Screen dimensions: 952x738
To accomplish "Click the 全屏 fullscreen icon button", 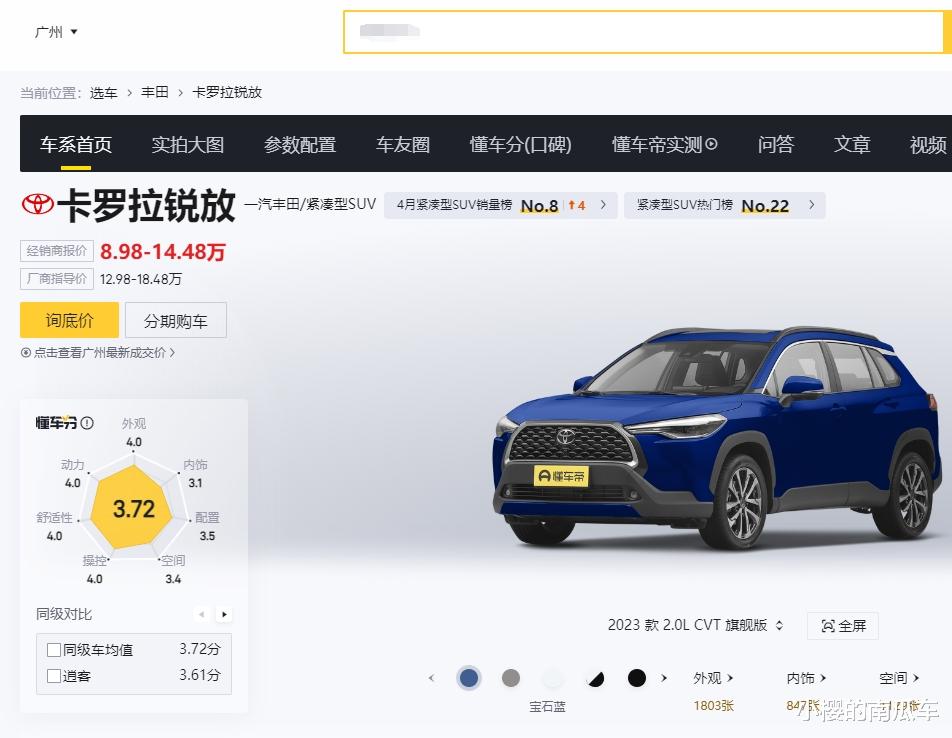I will 843,626.
